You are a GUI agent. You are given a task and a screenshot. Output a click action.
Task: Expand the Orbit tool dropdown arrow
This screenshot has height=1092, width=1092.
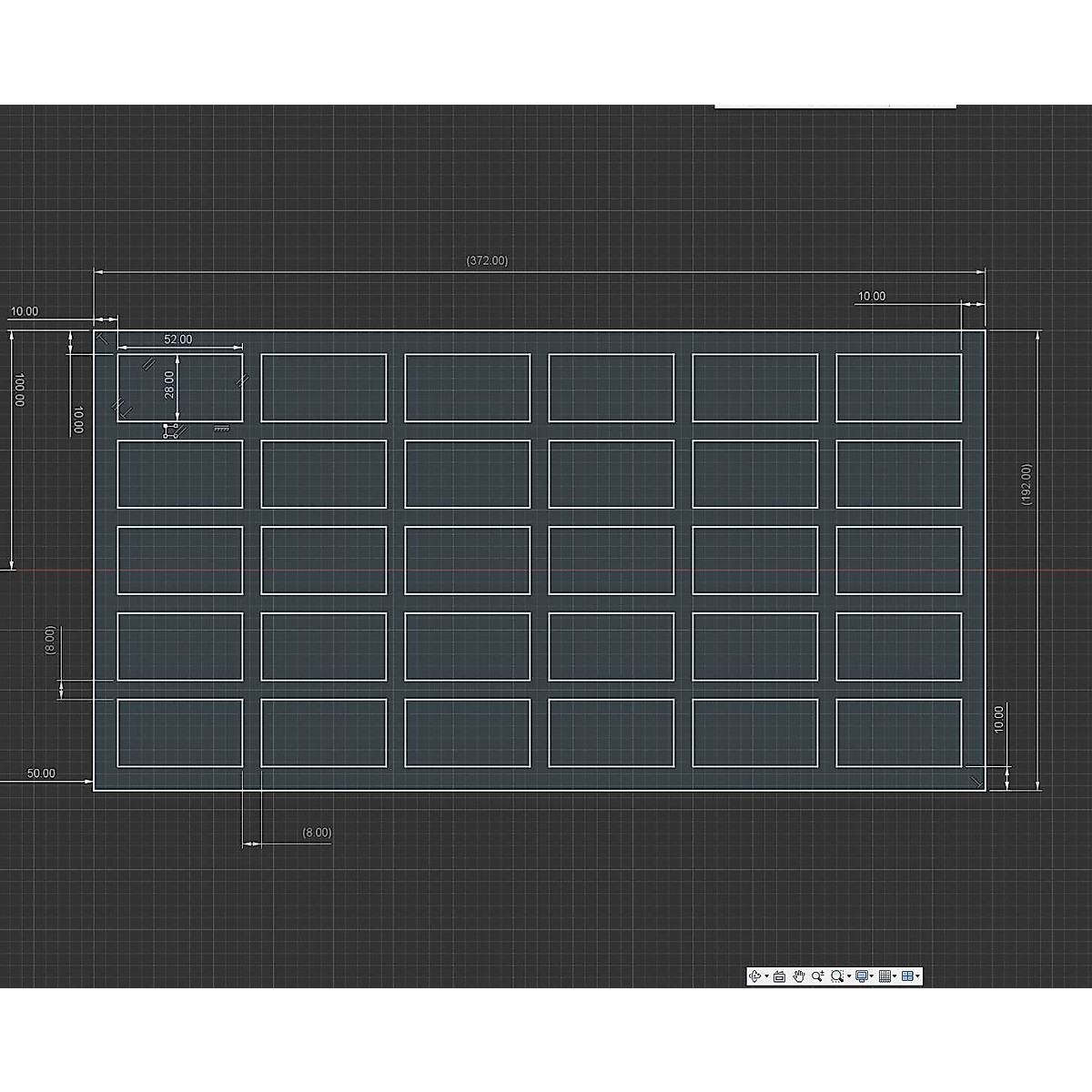[766, 976]
